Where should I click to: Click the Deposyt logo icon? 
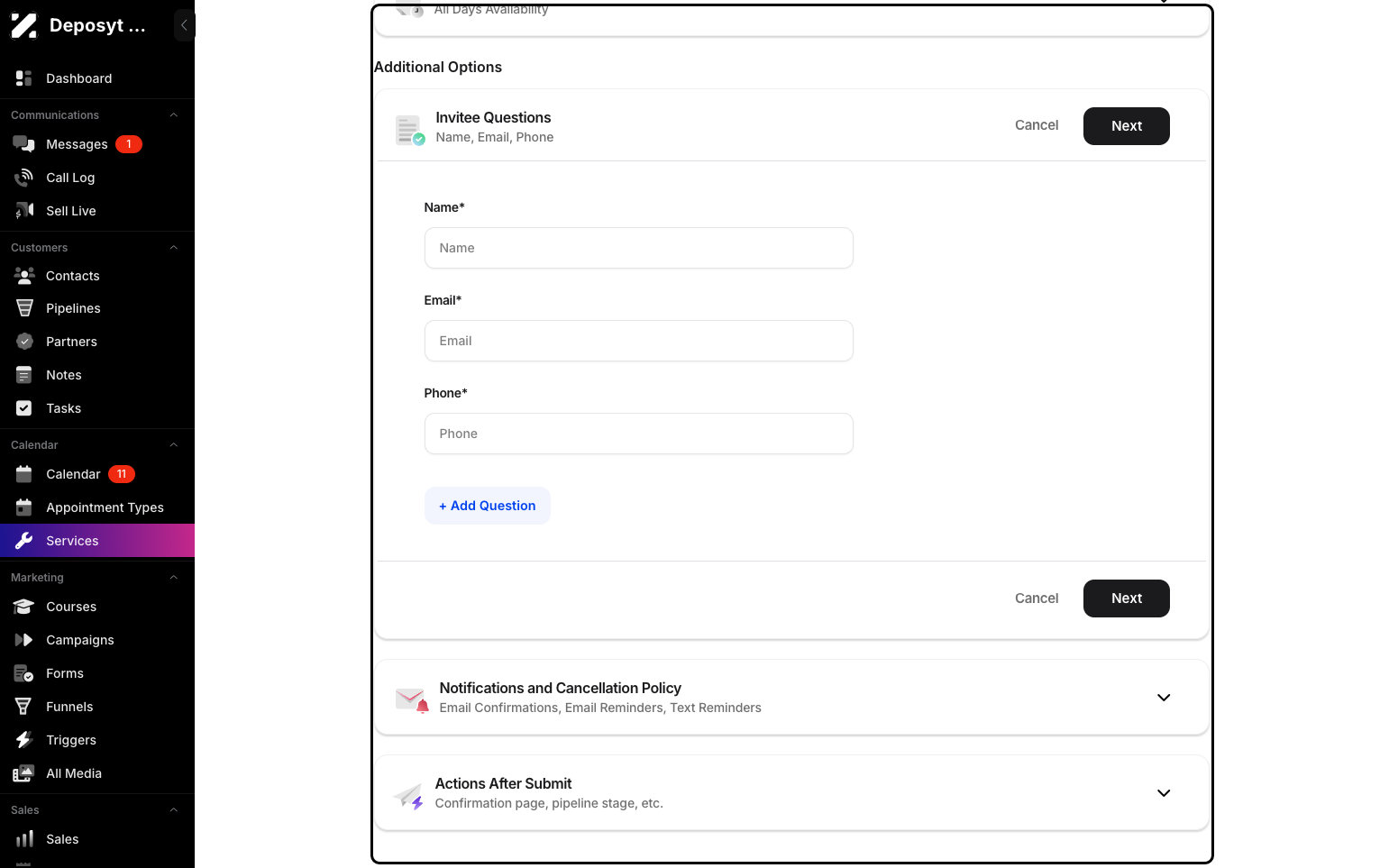click(24, 25)
